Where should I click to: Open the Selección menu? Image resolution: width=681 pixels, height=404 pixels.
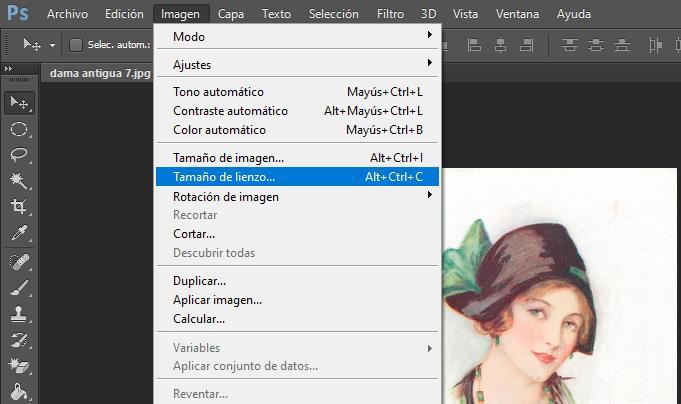(x=334, y=14)
